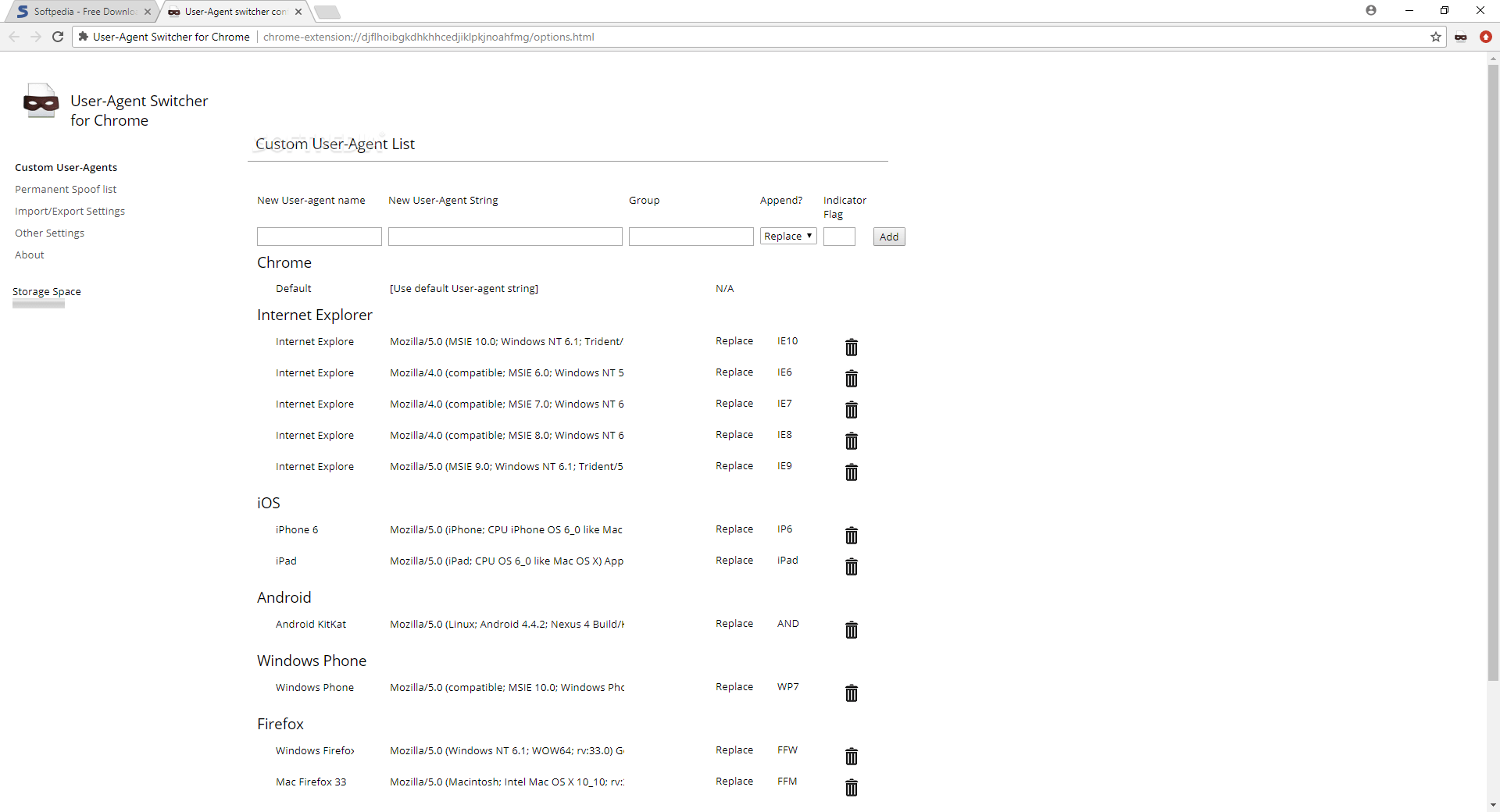The width and height of the screenshot is (1500, 812).
Task: Delete the IE6 user-agent entry
Action: coord(852,378)
